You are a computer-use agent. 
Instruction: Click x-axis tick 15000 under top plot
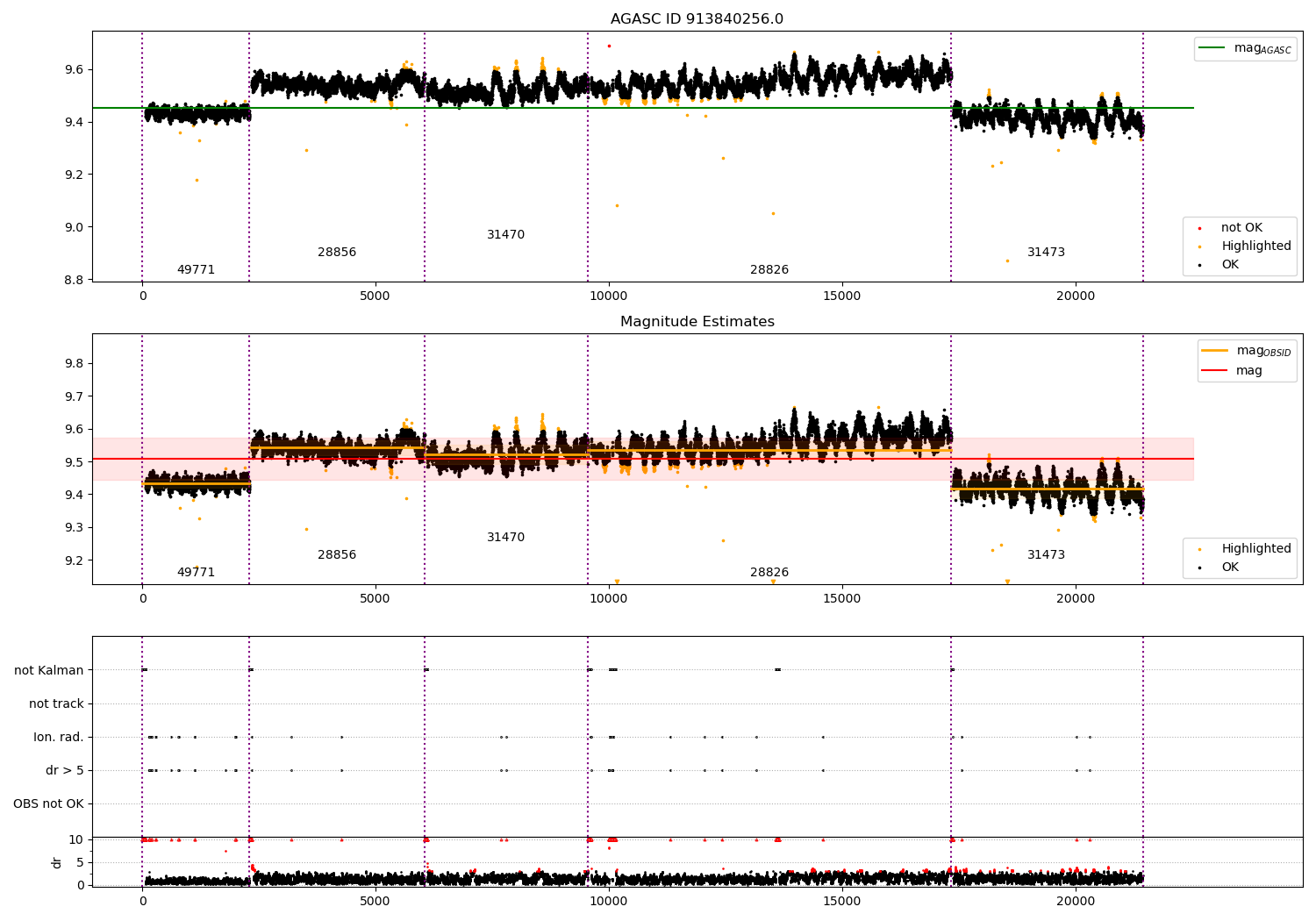tap(841, 296)
